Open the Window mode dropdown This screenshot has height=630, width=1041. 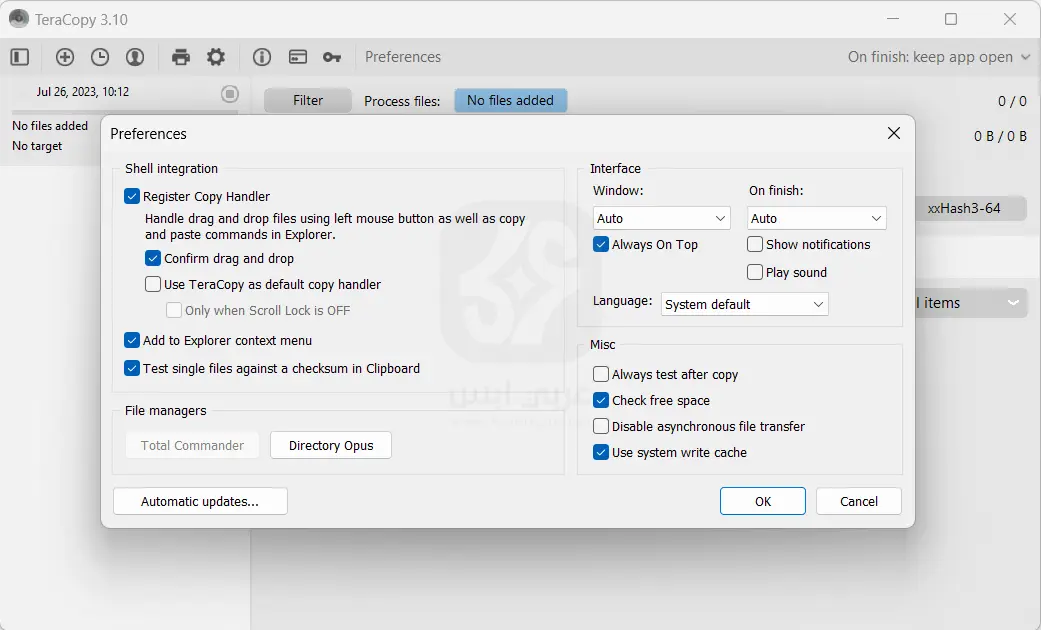coord(661,219)
